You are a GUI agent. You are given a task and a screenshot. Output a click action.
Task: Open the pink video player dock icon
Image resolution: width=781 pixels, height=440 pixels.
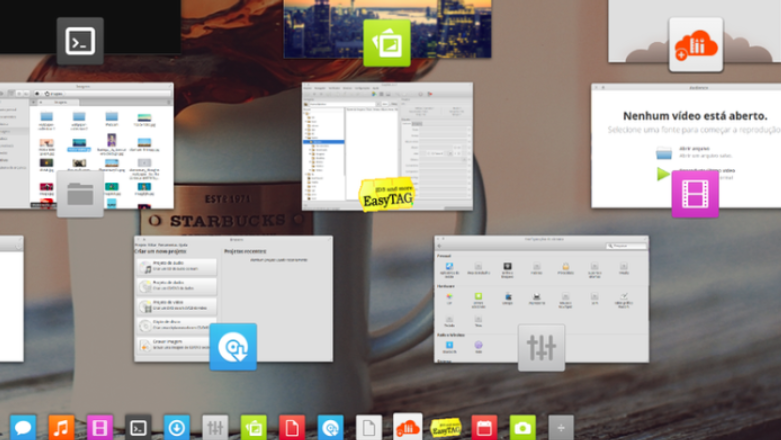[100, 428]
